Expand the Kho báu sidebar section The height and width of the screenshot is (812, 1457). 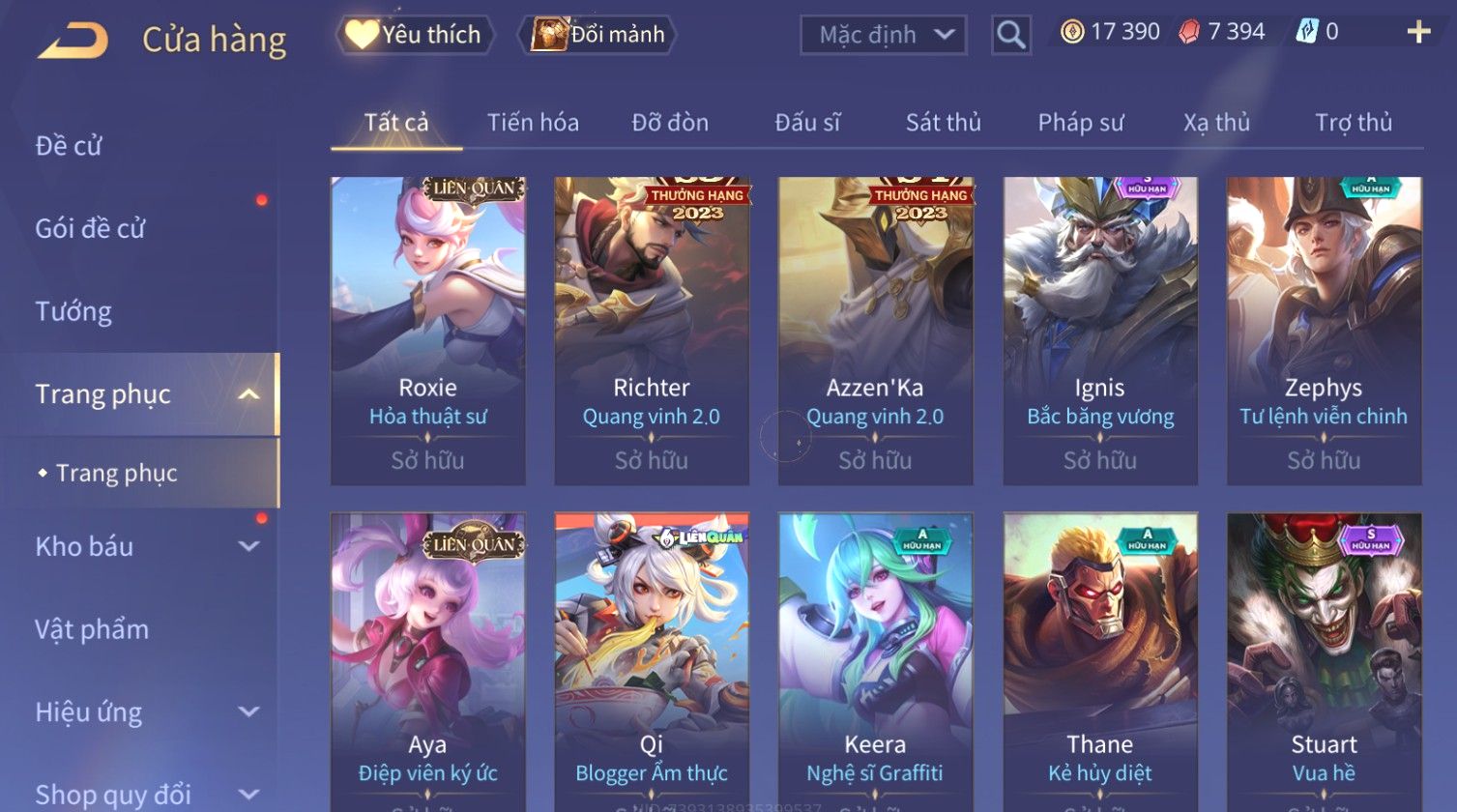point(248,546)
